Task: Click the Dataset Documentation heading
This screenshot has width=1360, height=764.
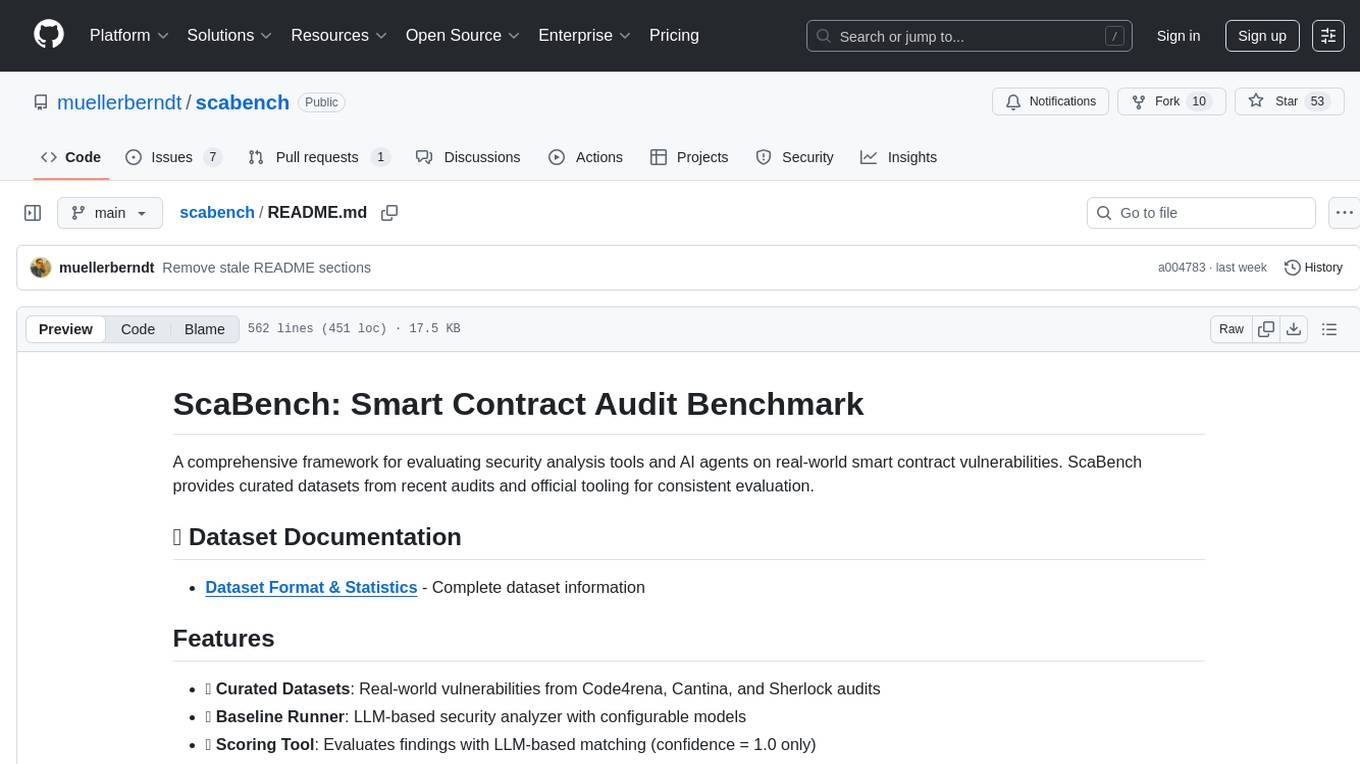Action: point(317,537)
